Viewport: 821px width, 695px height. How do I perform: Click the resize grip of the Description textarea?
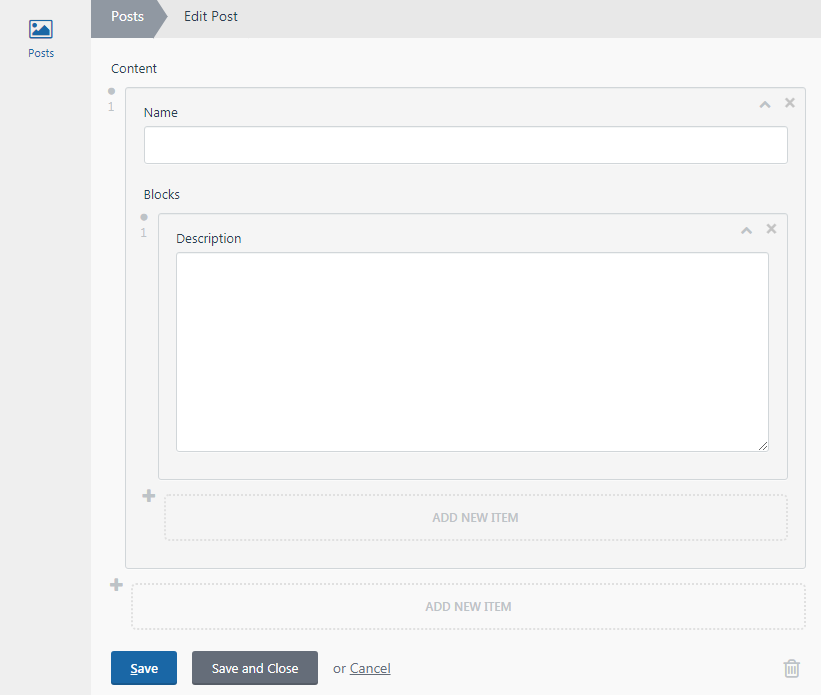[765, 446]
